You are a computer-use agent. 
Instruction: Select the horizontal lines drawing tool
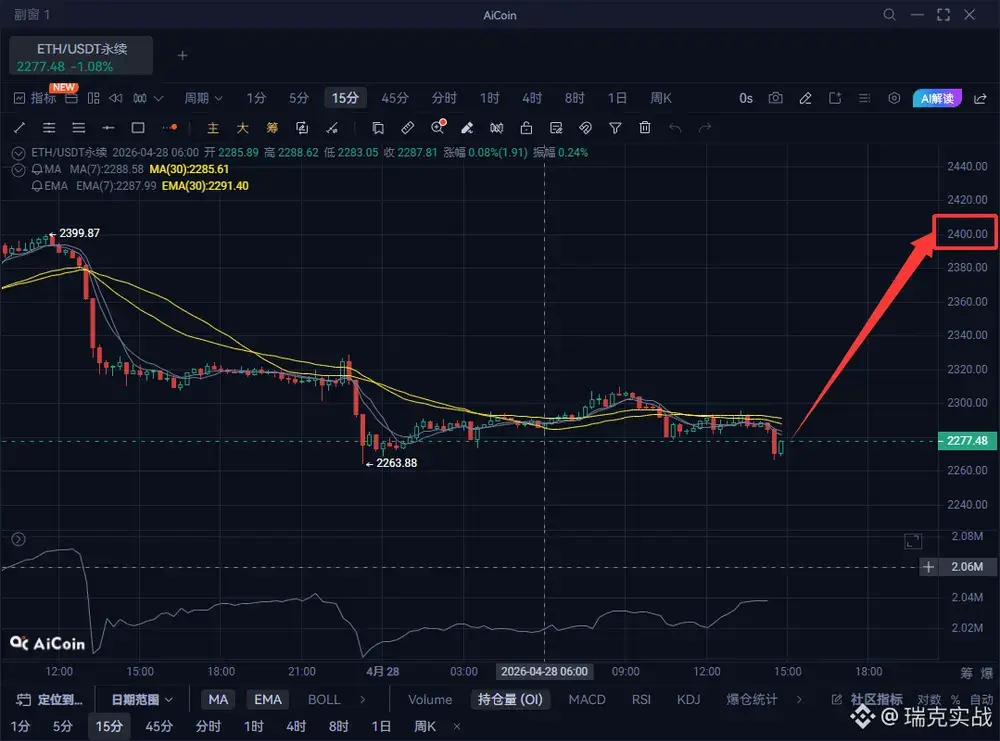pyautogui.click(x=78, y=128)
